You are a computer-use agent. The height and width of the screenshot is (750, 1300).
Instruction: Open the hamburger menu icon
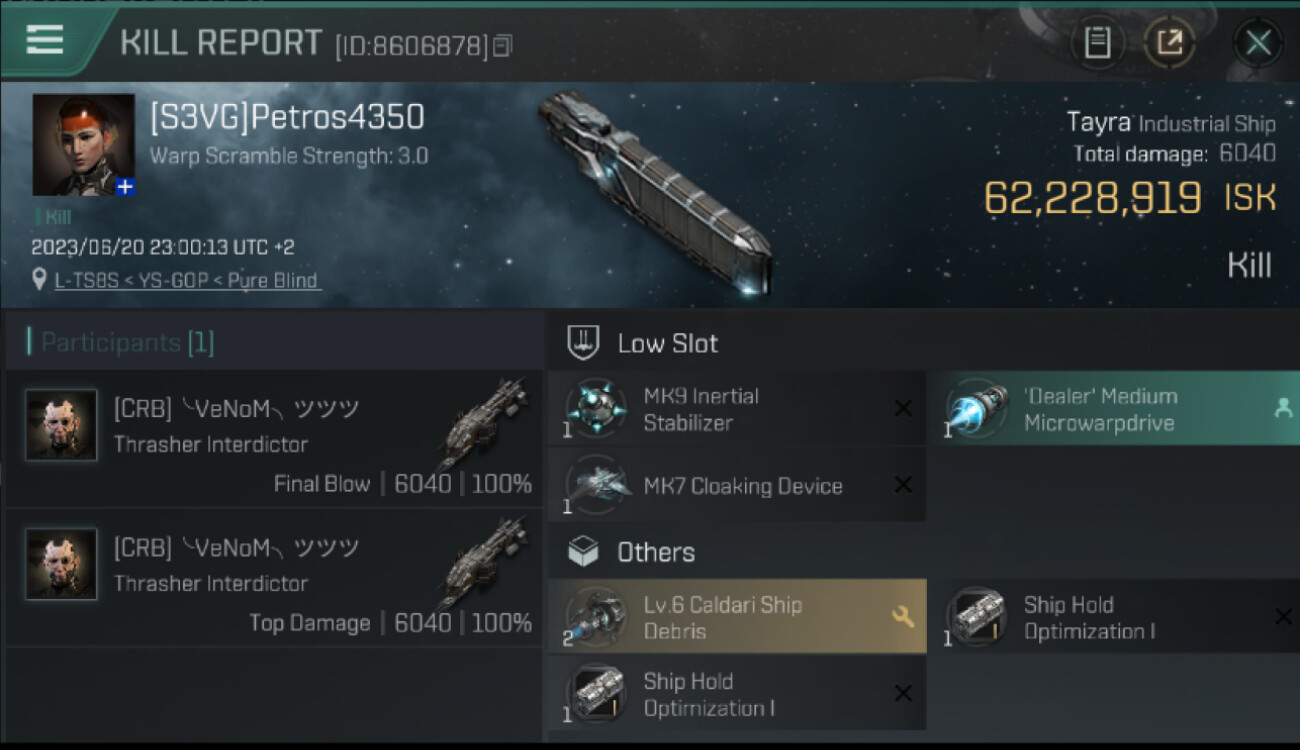[44, 39]
